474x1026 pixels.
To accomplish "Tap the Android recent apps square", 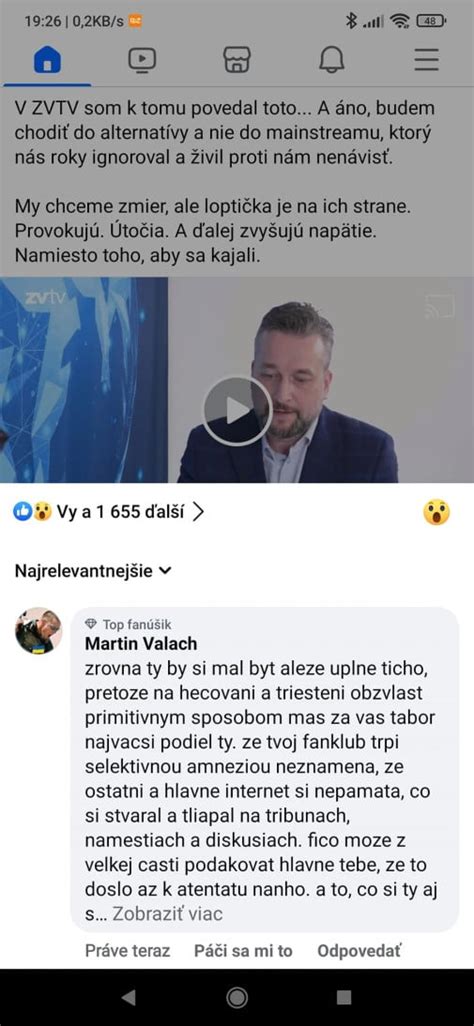I will coord(344,997).
